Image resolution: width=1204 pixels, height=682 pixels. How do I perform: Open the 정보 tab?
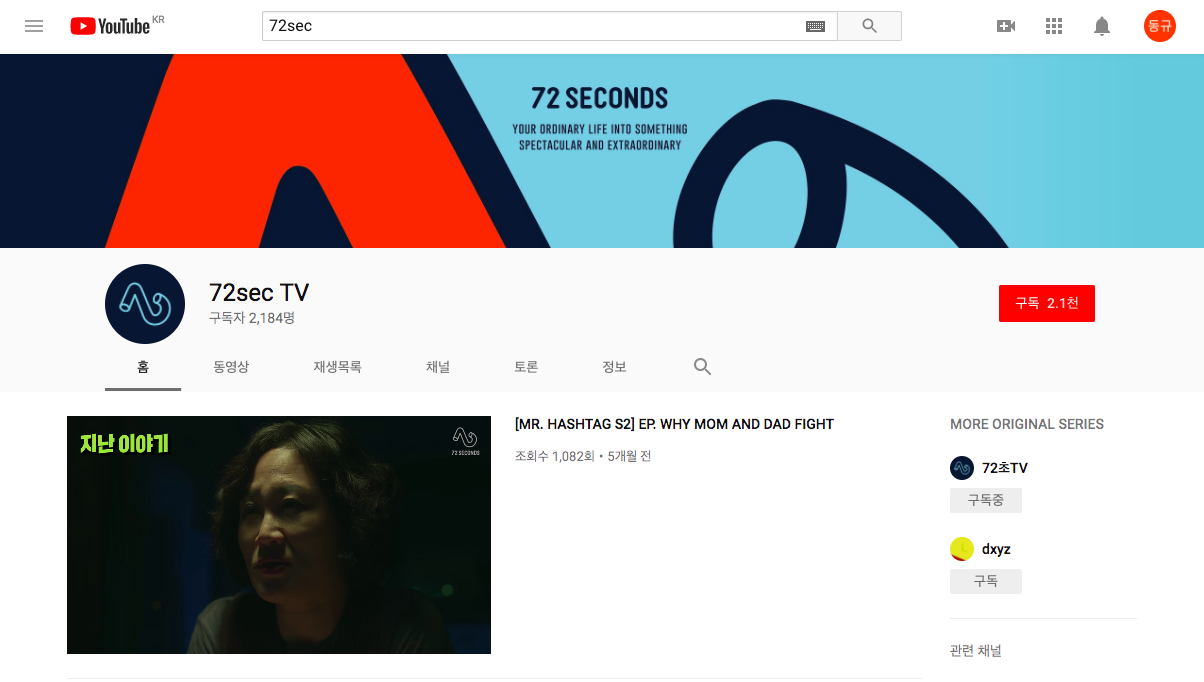pyautogui.click(x=614, y=367)
